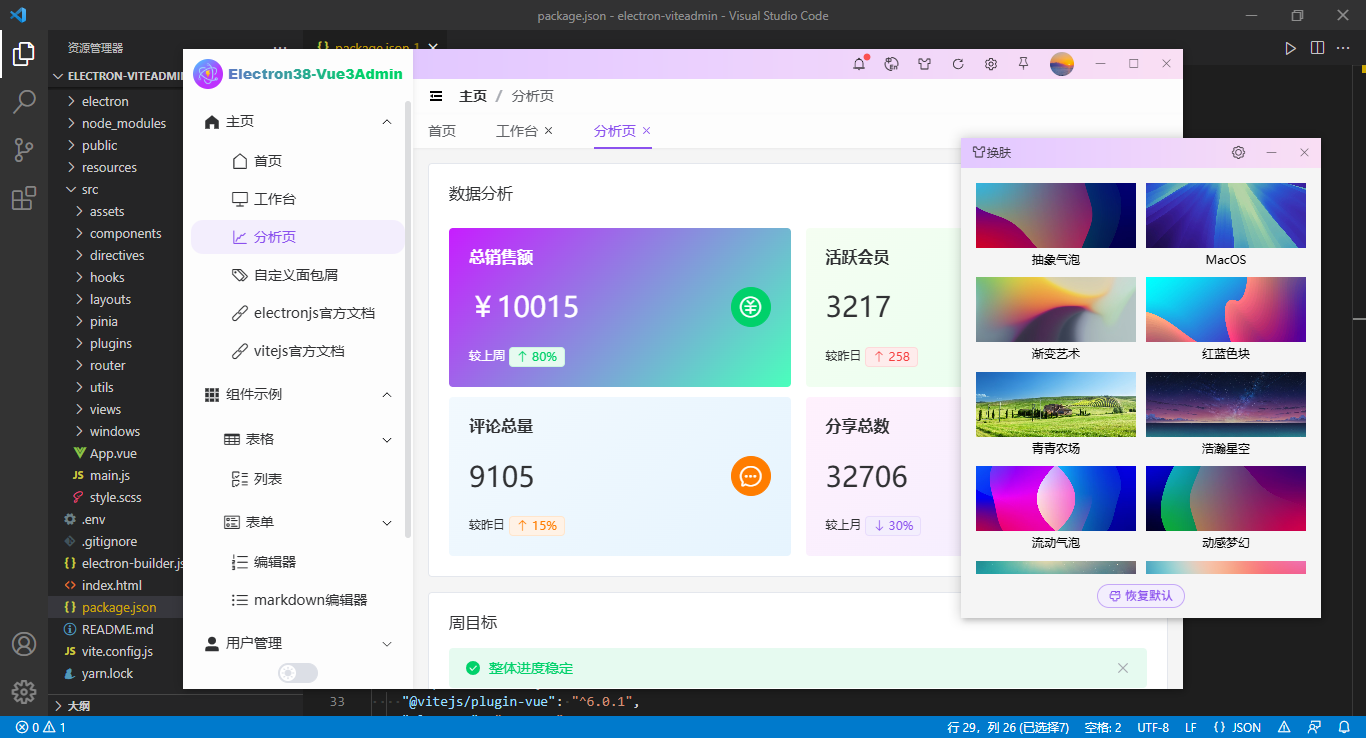Viewport: 1366px width, 738px height.
Task: Select the 青青农场 wallpaper thumbnail
Action: tap(1055, 404)
